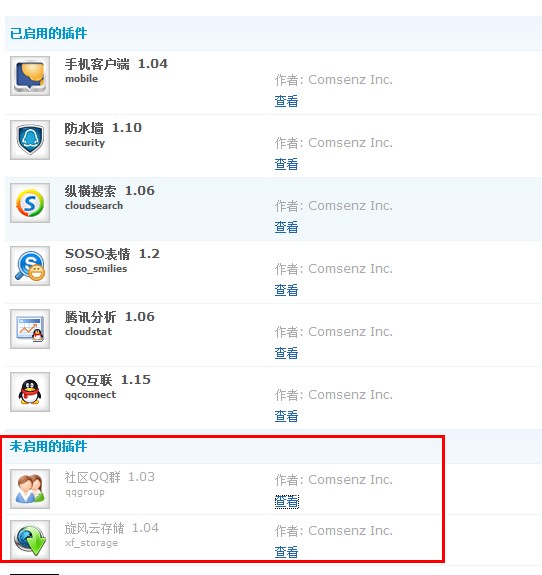Click the cloudstat identifier text
Viewport: 542px width, 575px height.
coord(88,332)
